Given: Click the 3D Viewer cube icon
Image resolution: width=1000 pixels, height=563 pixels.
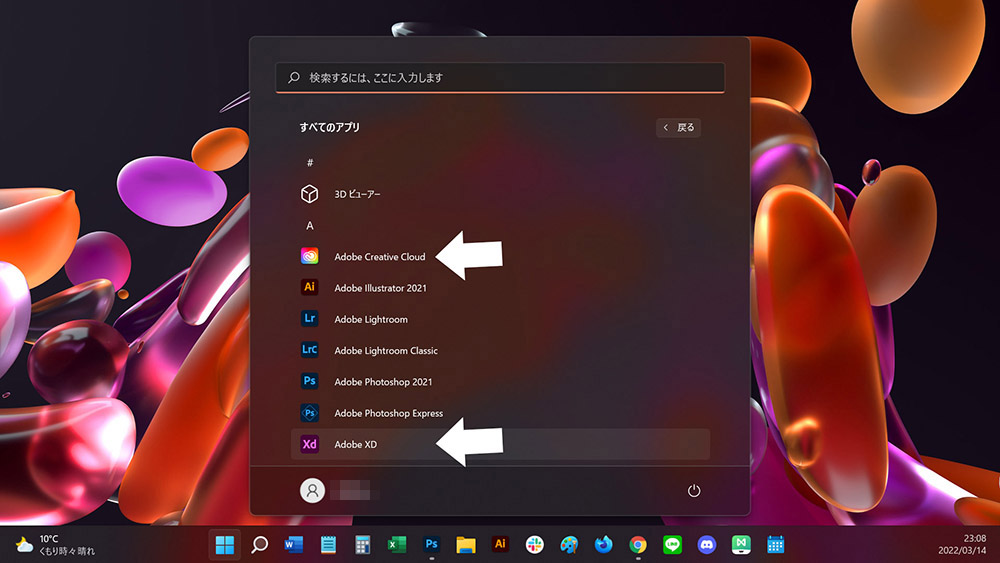Looking at the screenshot, I should 309,193.
